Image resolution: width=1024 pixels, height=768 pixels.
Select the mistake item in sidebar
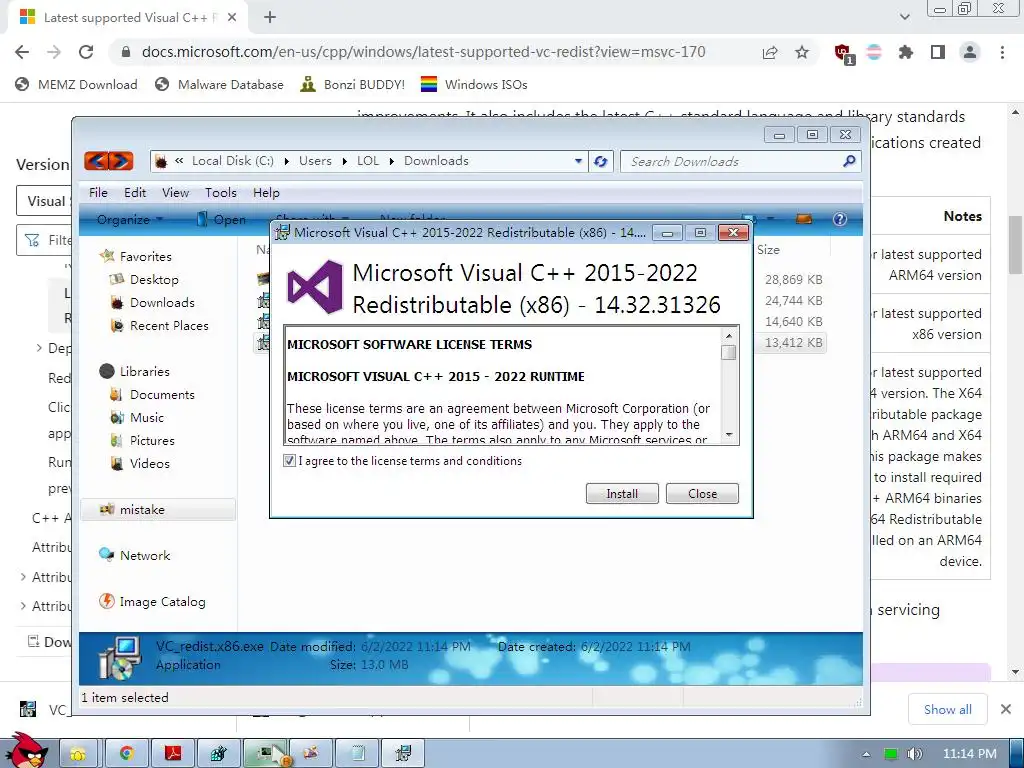(157, 509)
